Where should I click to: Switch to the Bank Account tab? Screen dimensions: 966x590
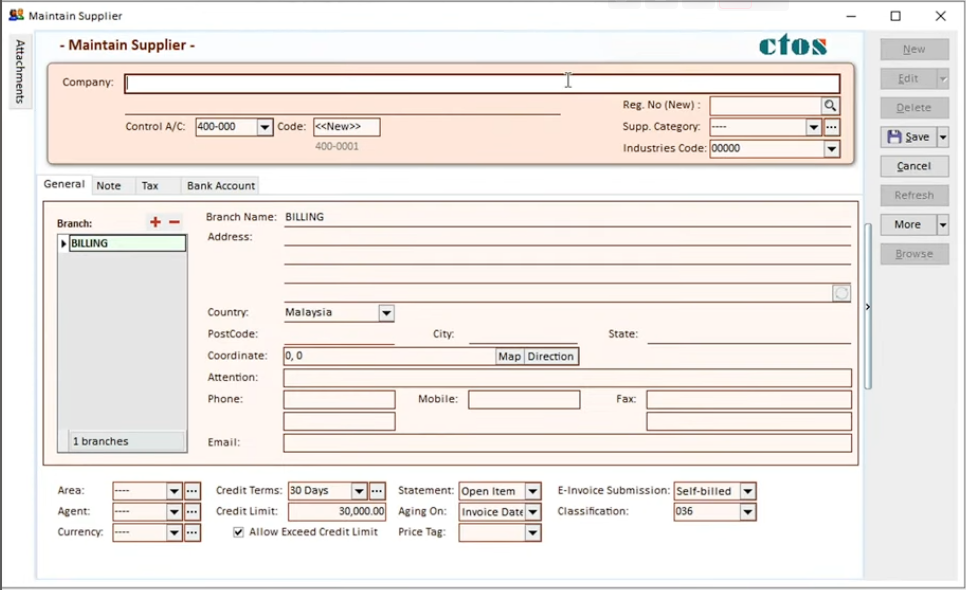(x=221, y=185)
